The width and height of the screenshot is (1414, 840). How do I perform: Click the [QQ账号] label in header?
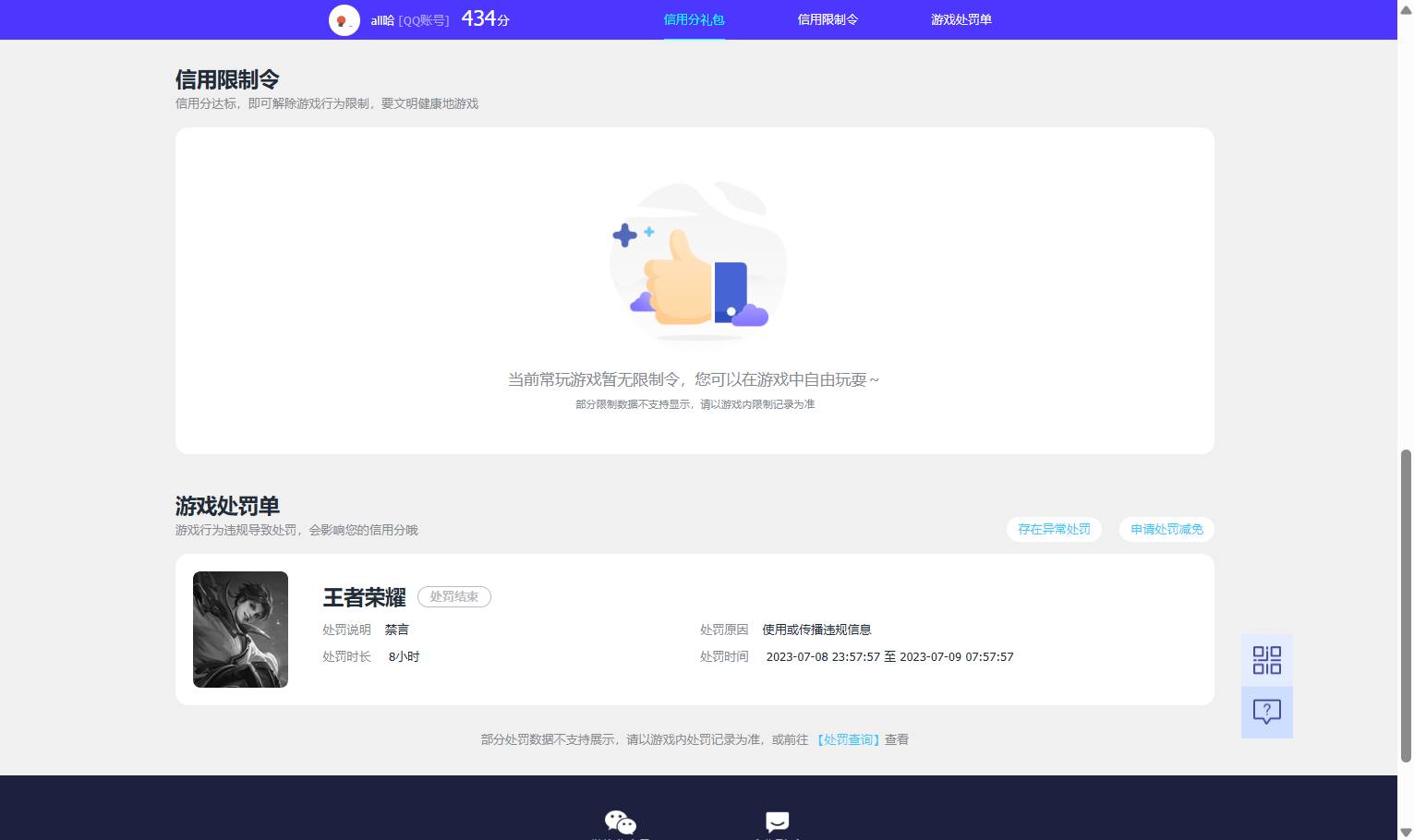424,20
